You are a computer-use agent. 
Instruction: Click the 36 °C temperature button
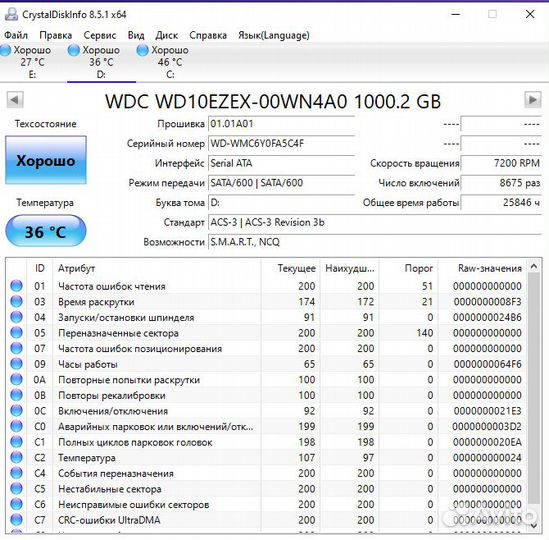click(46, 231)
